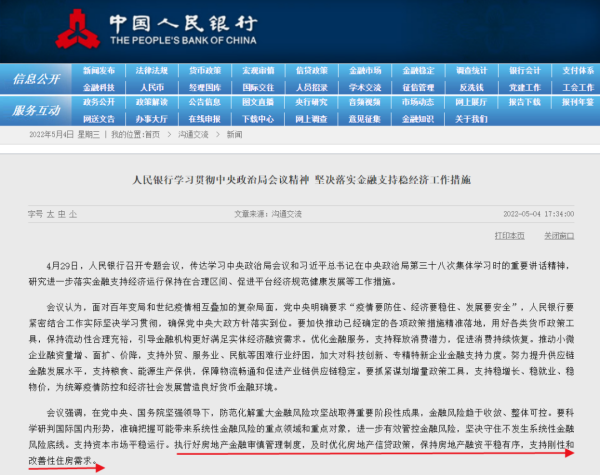Open 关于我们 about page link

(471, 118)
